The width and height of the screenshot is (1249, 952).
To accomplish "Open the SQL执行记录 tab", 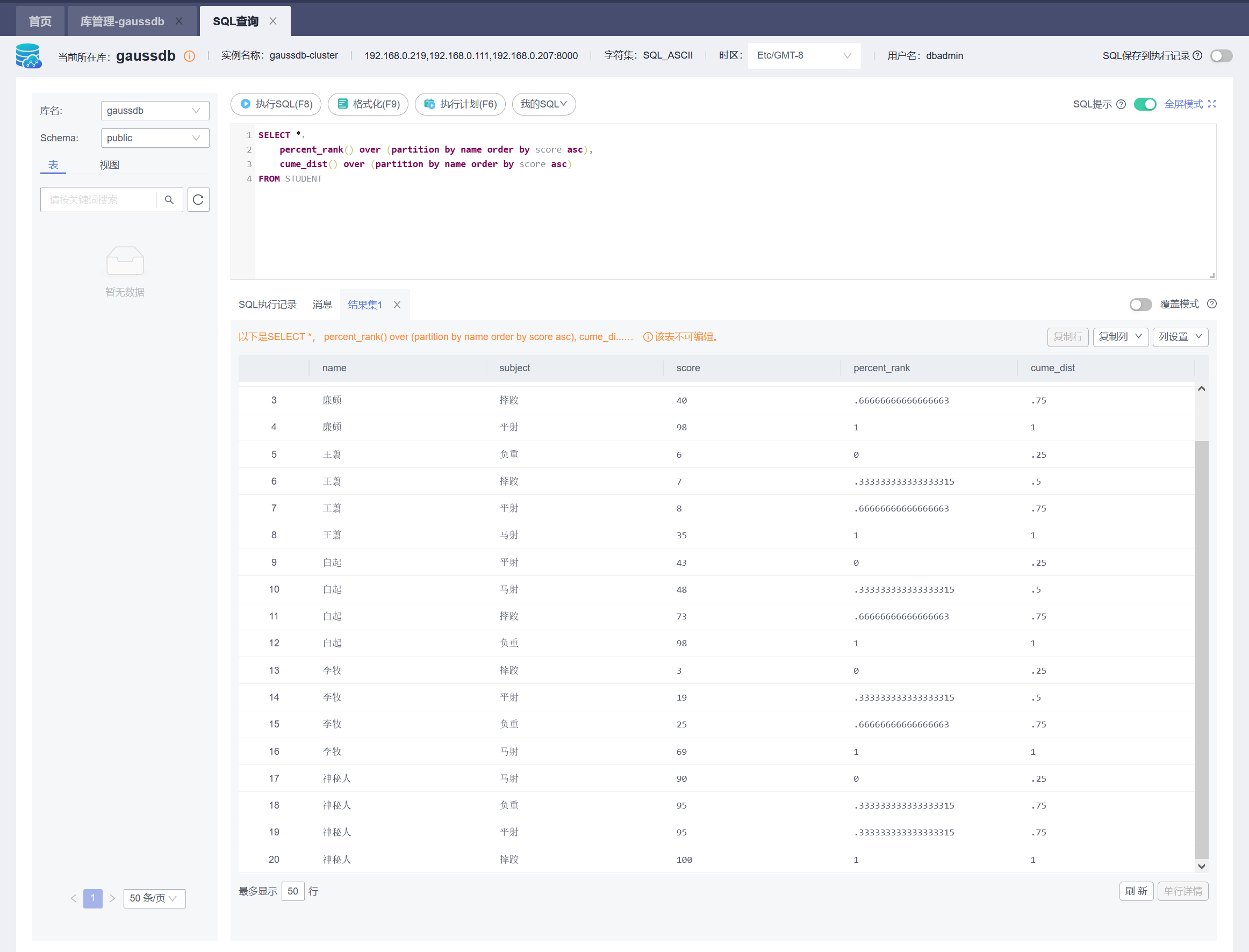I will (x=267, y=305).
